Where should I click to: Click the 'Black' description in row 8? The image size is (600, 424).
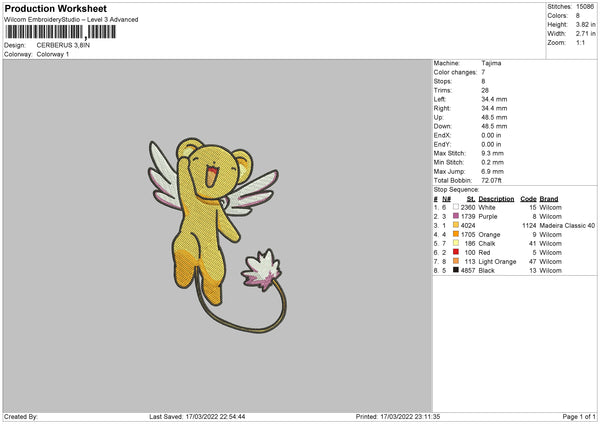pyautogui.click(x=486, y=271)
